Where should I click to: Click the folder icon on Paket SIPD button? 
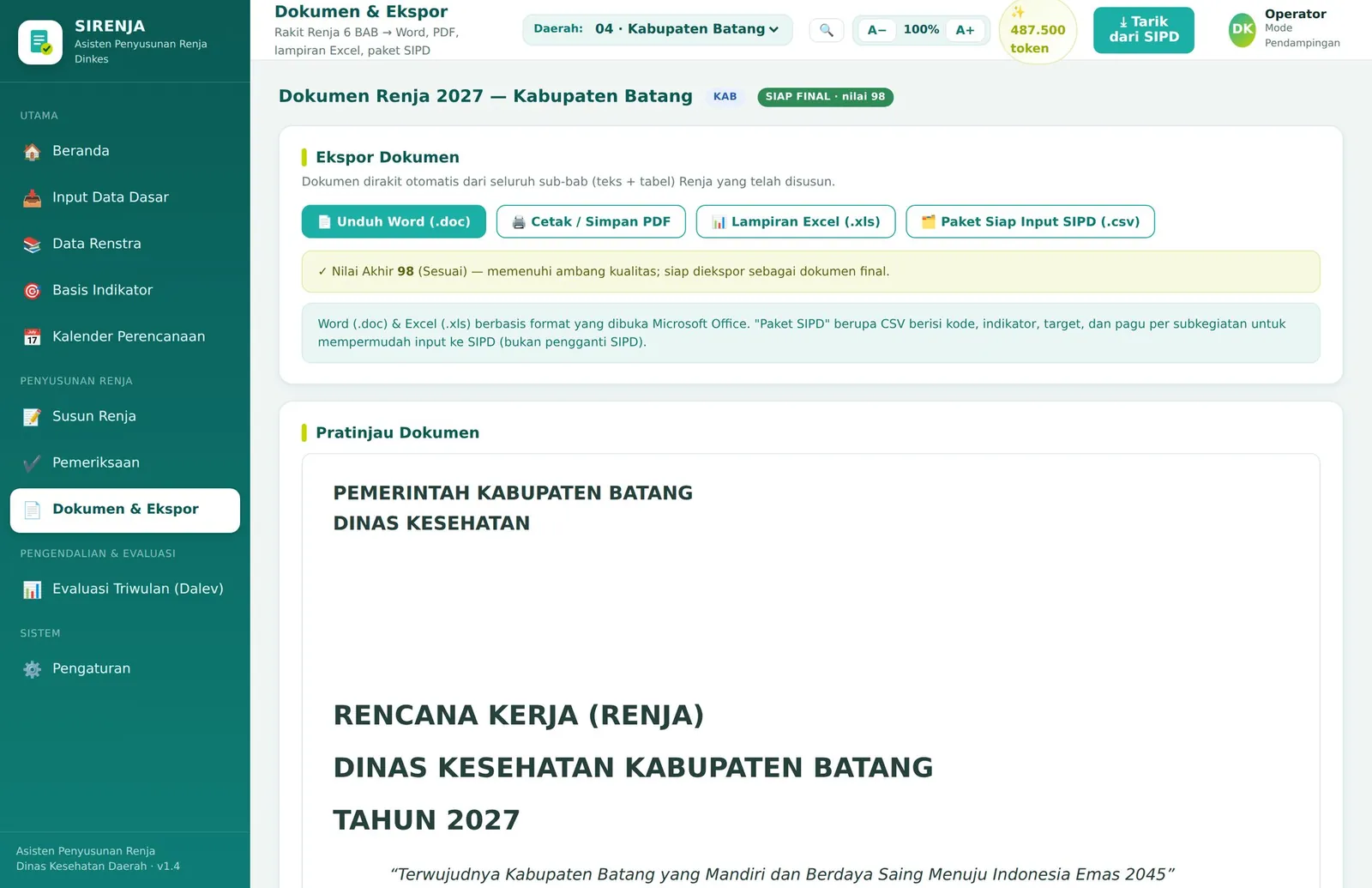[928, 222]
